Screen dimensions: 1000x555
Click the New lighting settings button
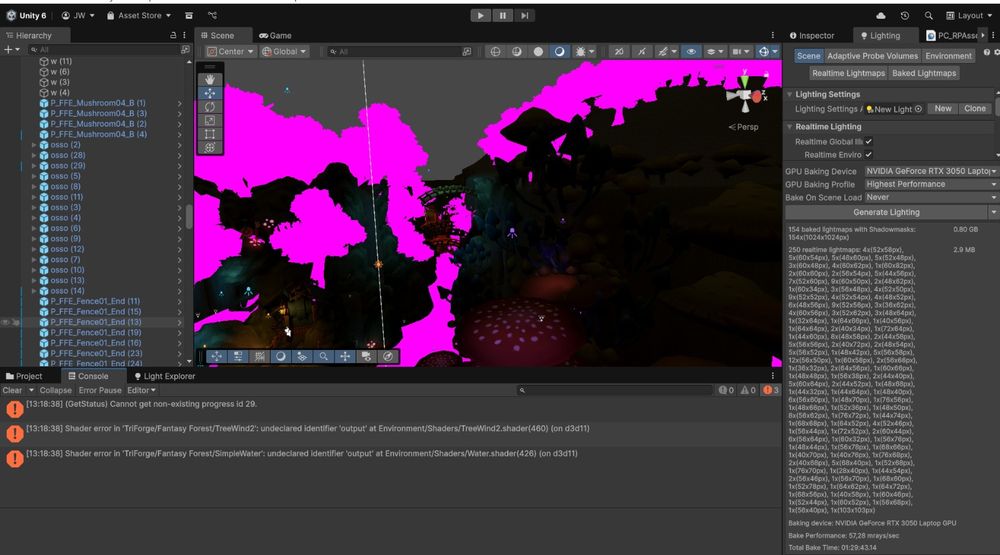pos(943,108)
